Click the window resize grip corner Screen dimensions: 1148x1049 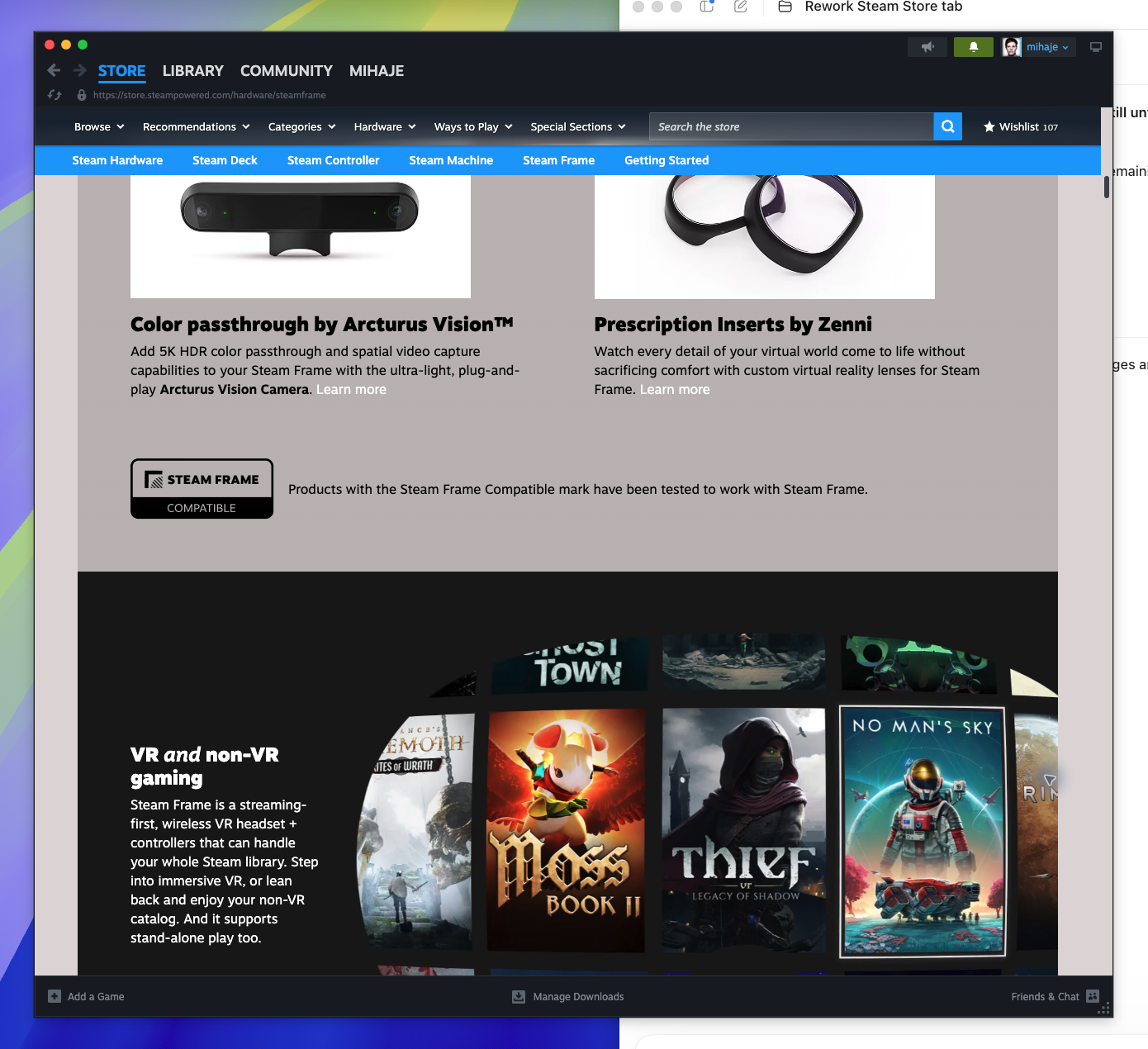[1103, 1009]
